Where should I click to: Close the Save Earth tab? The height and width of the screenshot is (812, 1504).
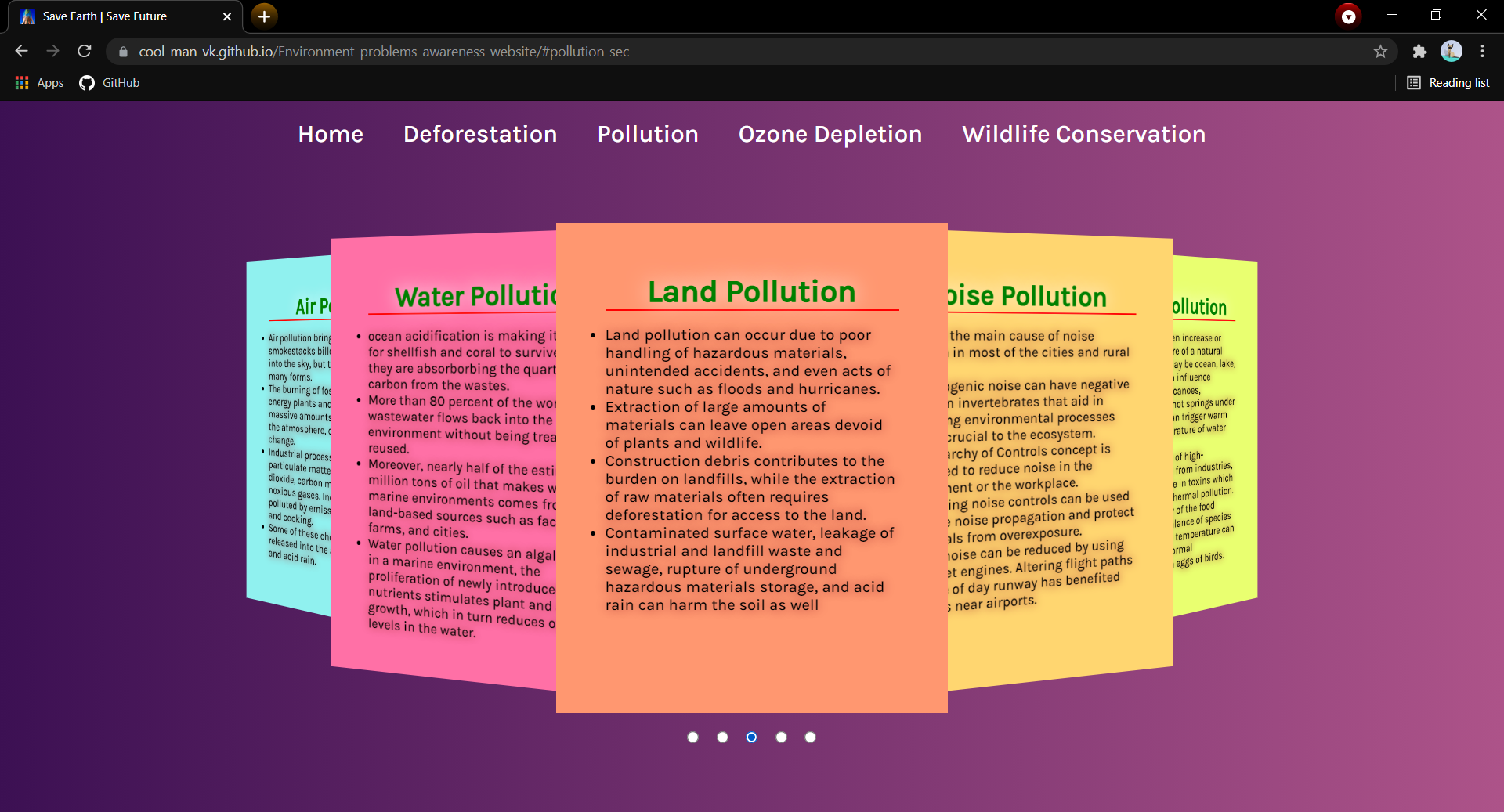pos(227,16)
